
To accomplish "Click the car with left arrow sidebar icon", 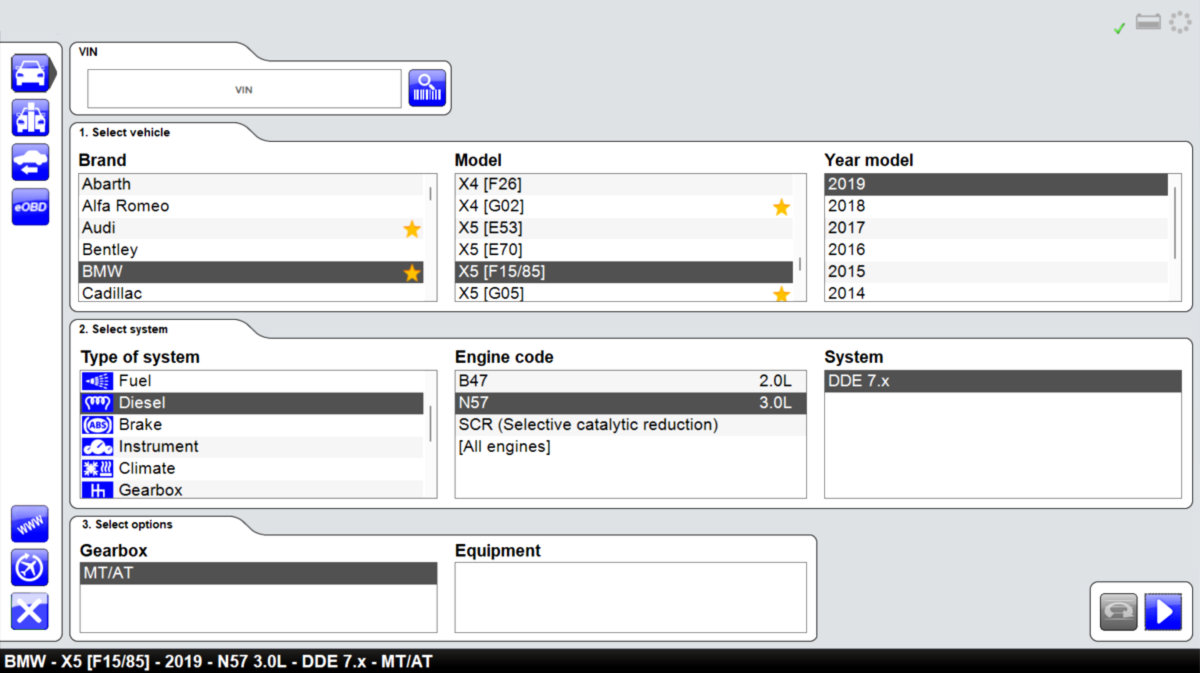I will tap(30, 161).
